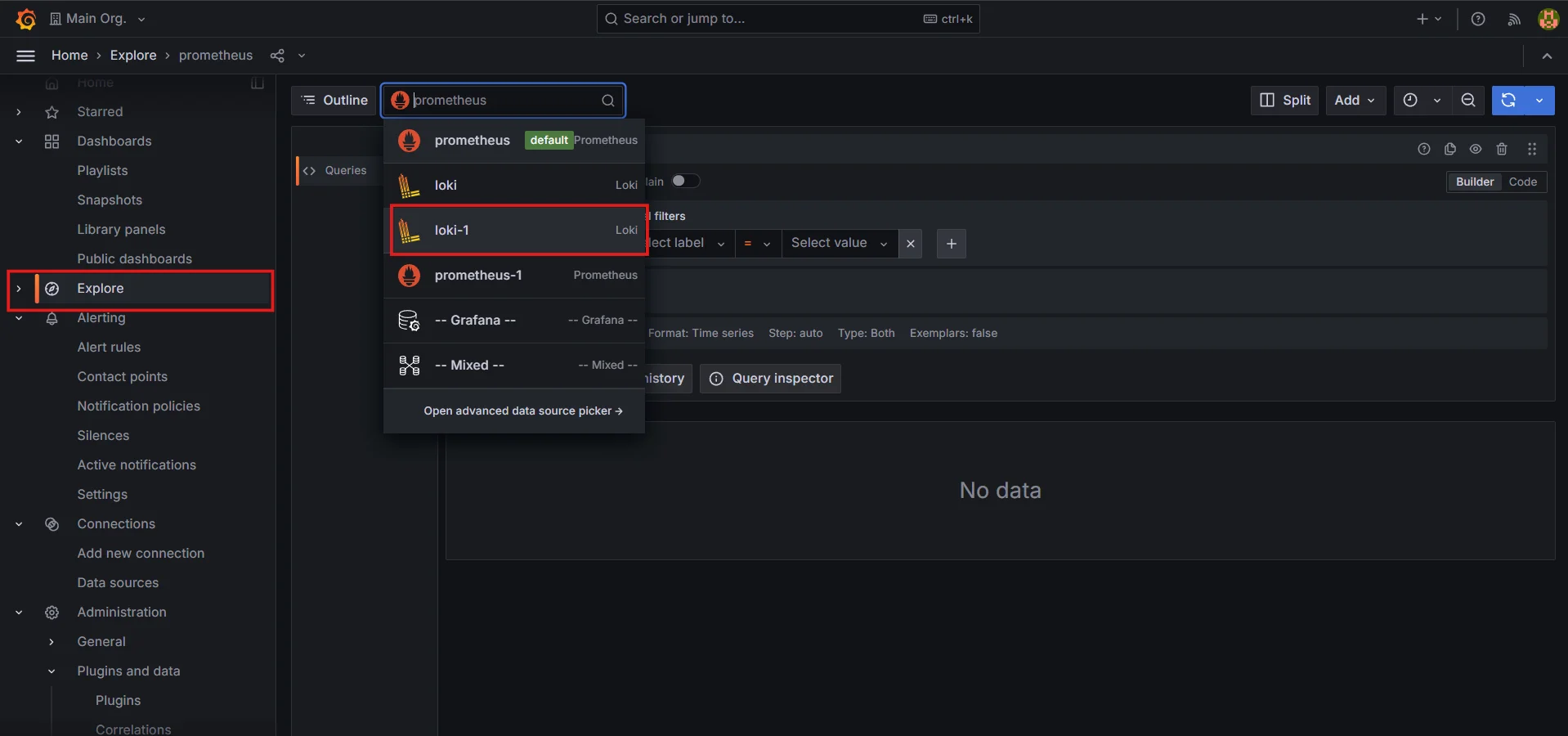
Task: Select the loki data source
Action: coord(514,186)
